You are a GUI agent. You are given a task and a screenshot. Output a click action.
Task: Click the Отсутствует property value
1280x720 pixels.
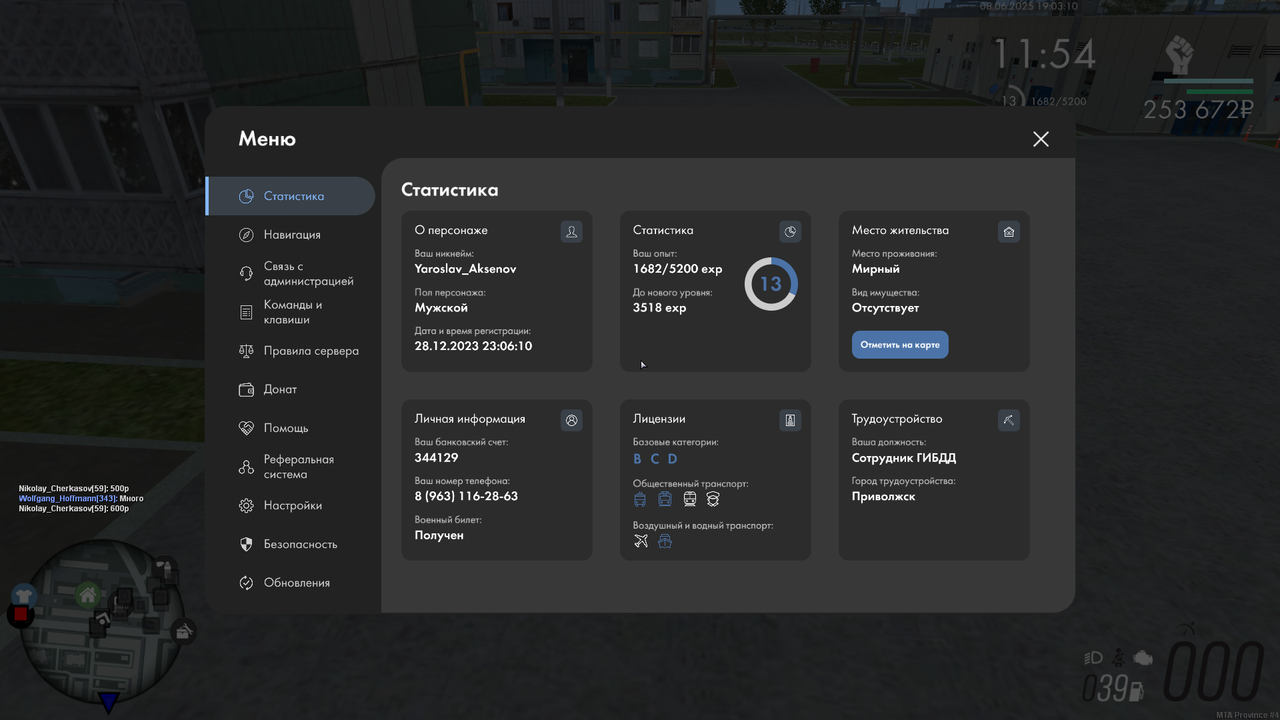click(x=885, y=308)
